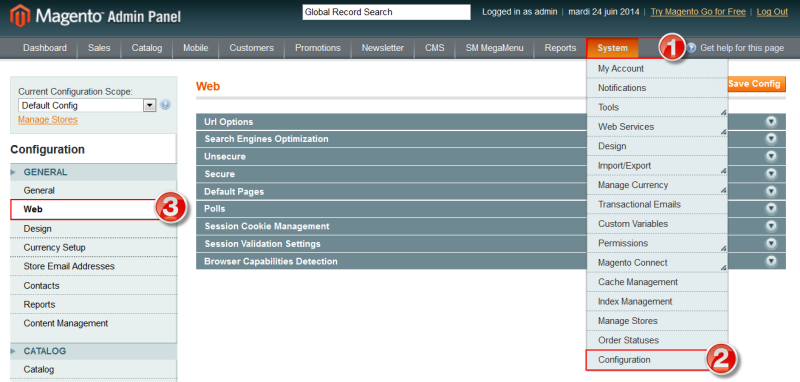Expand the Default Pages arrow icon

(771, 191)
